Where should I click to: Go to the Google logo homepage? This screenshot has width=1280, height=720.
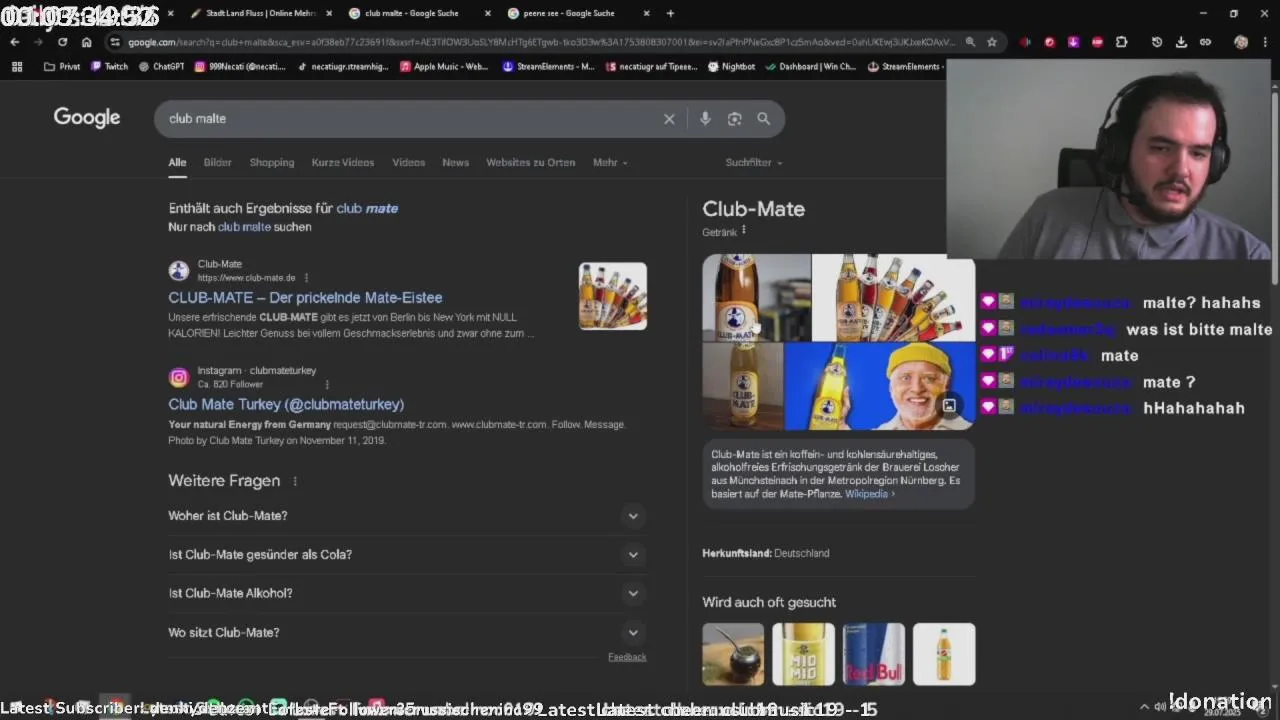click(87, 118)
